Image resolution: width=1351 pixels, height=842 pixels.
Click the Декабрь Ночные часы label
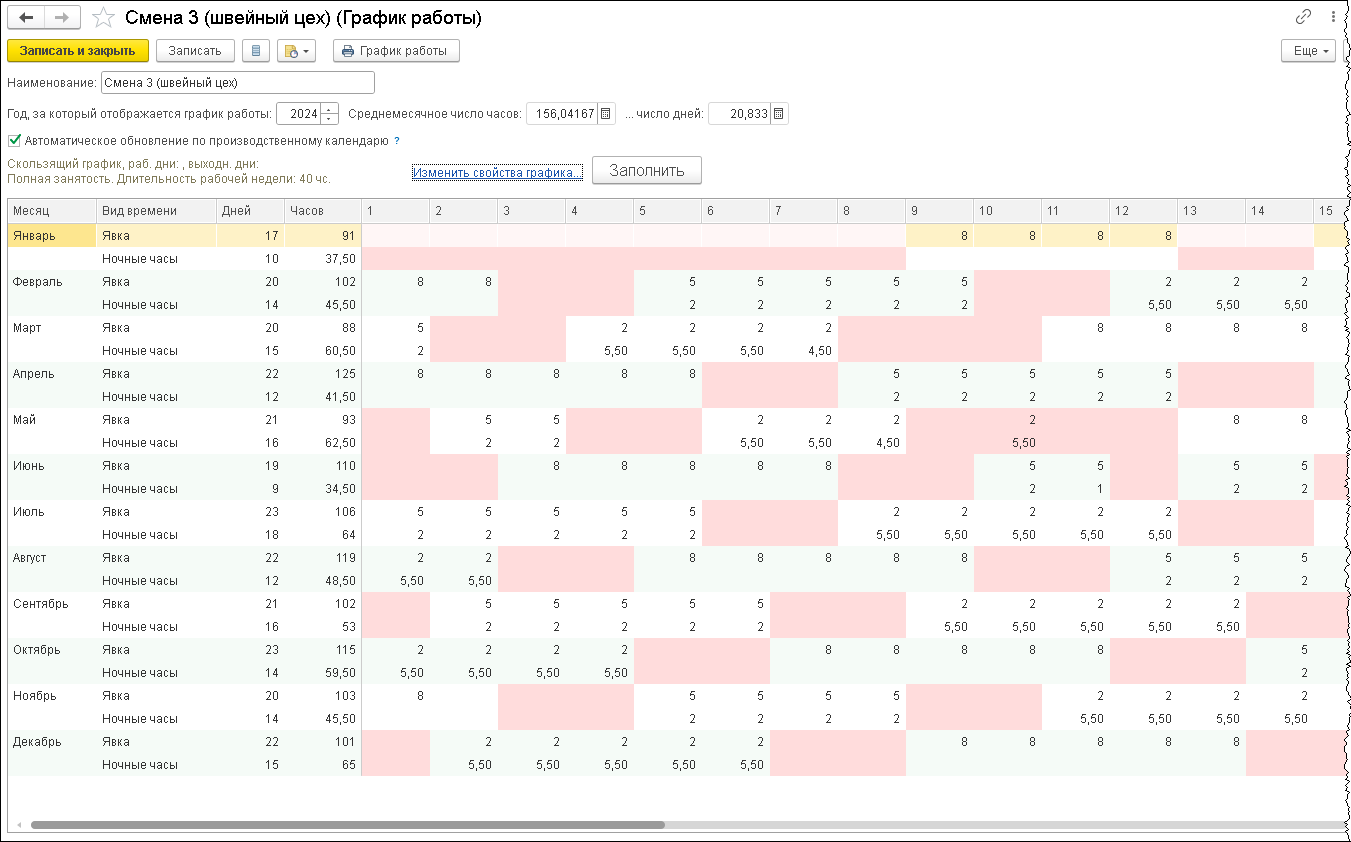(140, 765)
